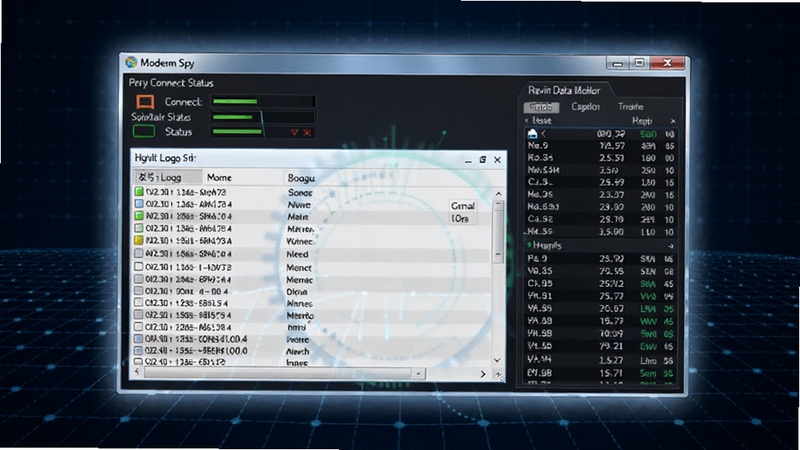Switch to the Traite tab in Data Monitor
The height and width of the screenshot is (450, 800).
(631, 107)
